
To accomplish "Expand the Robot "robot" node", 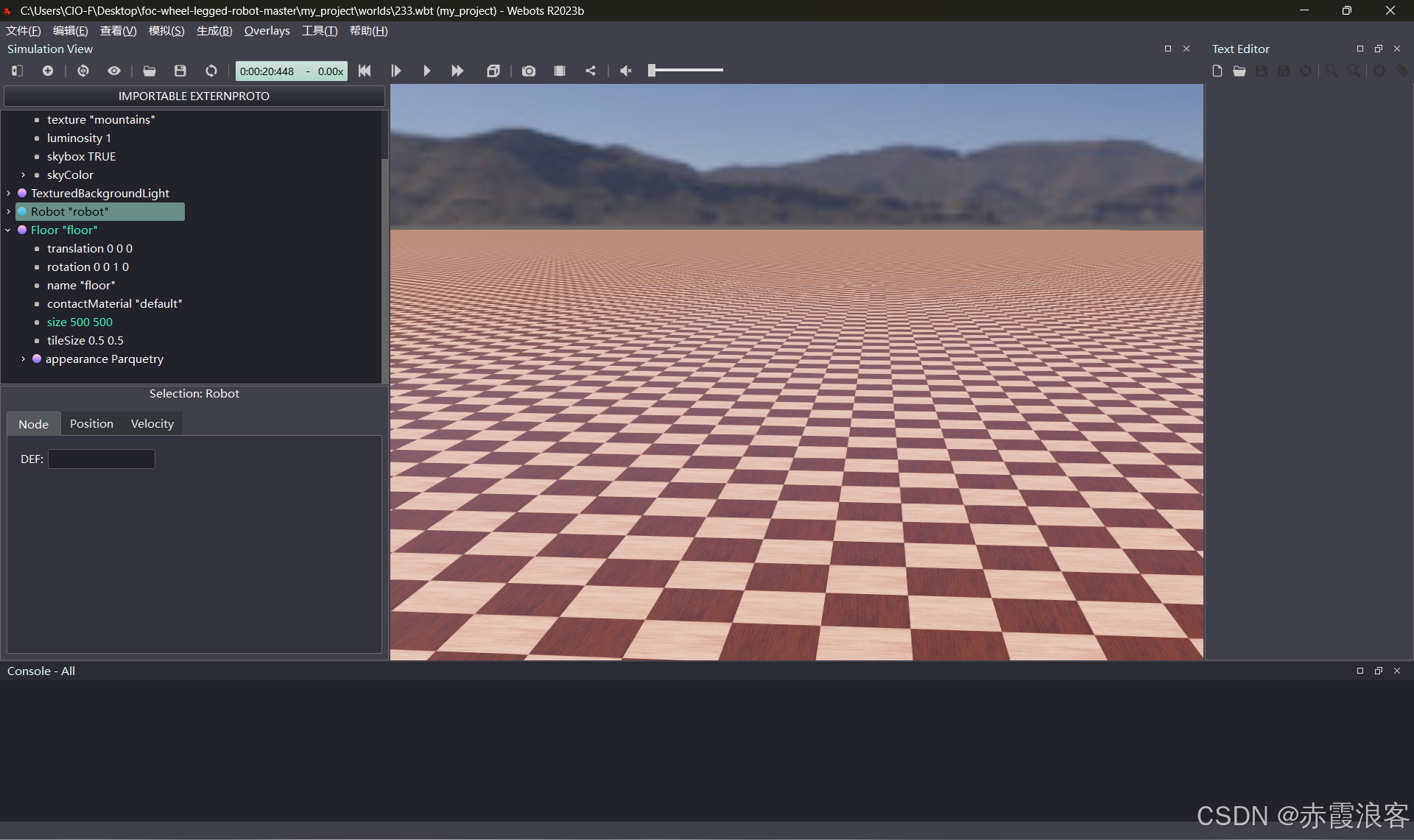I will [x=8, y=212].
